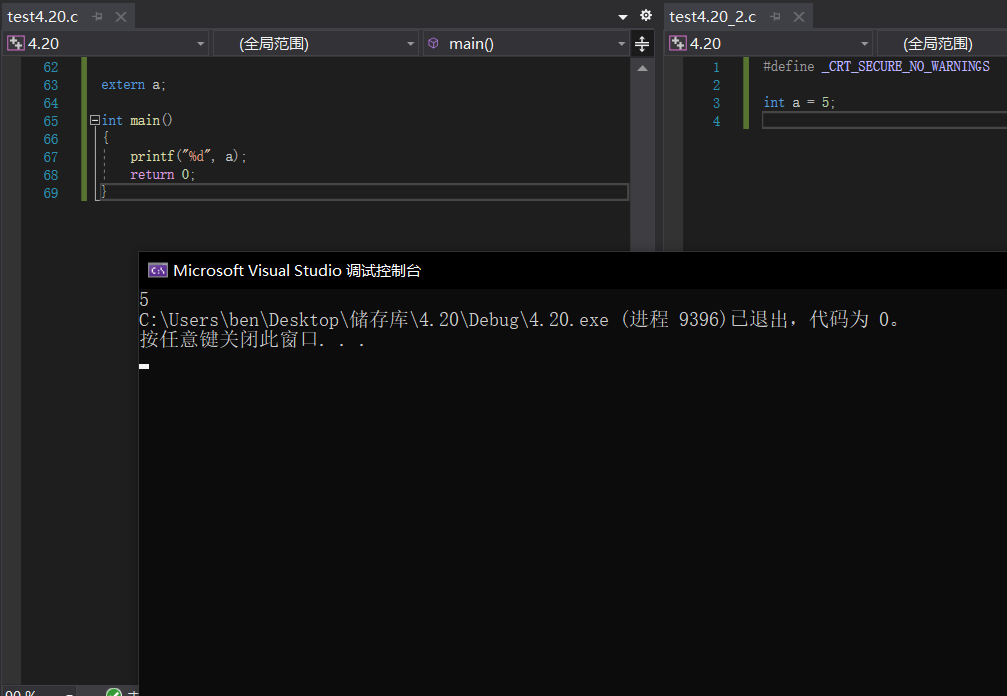Open left editor 全局范围 scope dropdown
The image size is (1007, 696).
315,44
